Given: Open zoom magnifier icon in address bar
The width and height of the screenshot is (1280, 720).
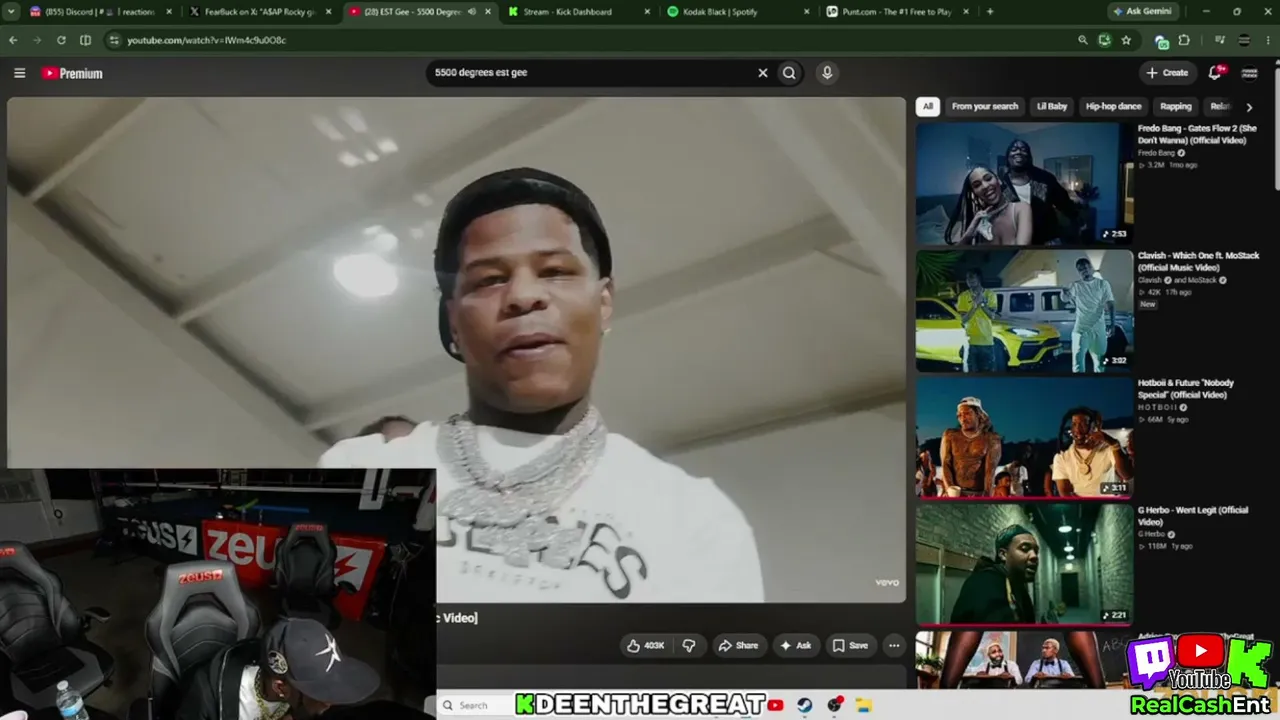Looking at the screenshot, I should [x=1082, y=40].
